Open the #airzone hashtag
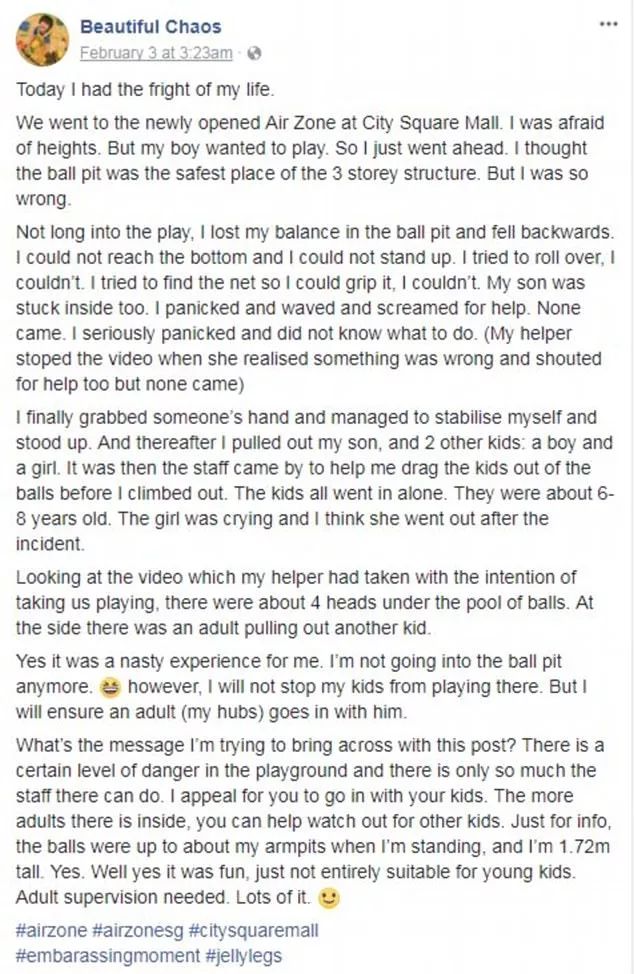 tap(52, 931)
